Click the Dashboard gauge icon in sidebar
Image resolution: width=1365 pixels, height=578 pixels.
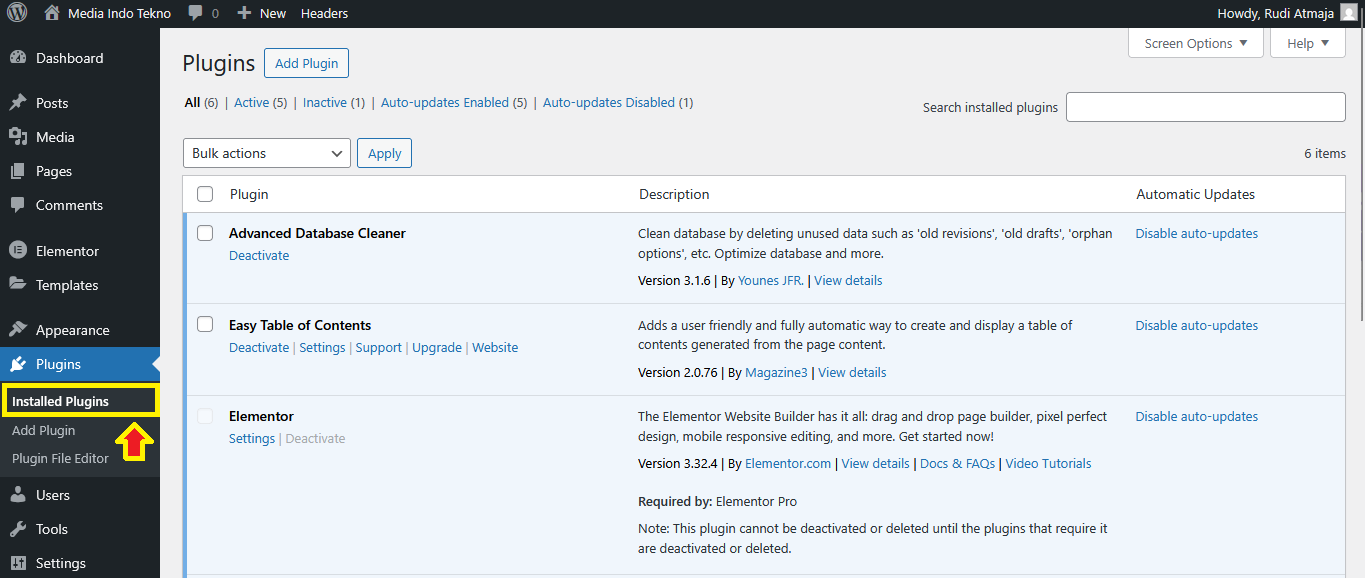coord(17,58)
